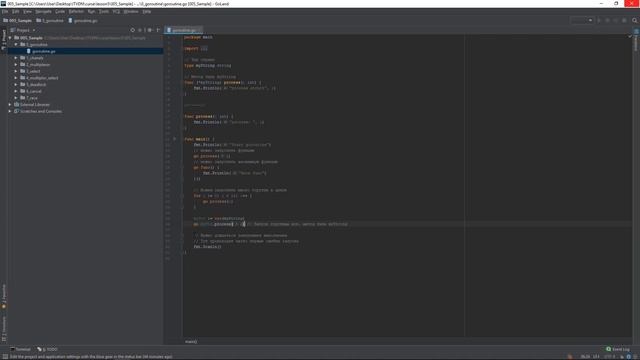640x360 pixels.
Task: Open the Tools menu
Action: tap(104, 11)
